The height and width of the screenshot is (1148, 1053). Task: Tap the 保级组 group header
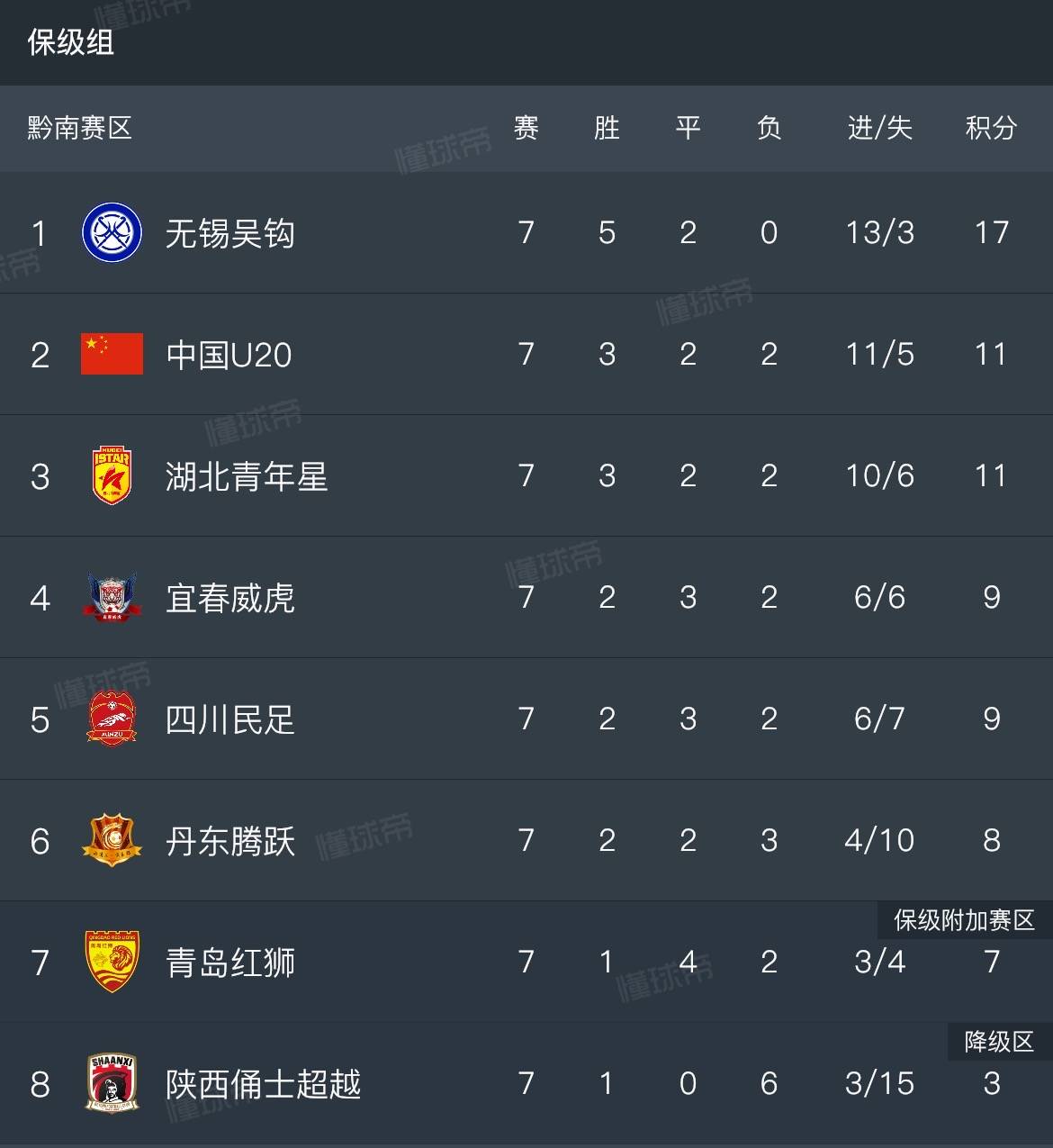click(70, 42)
